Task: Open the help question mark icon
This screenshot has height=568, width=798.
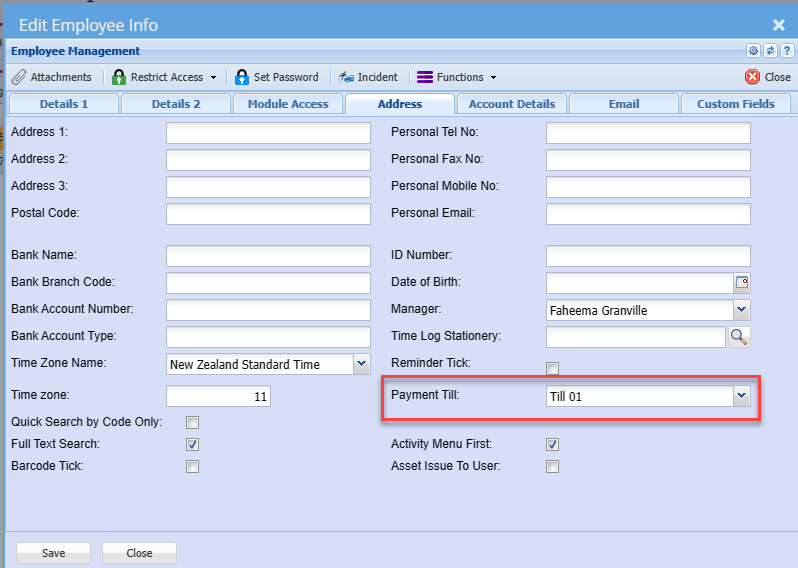Action: coord(787,50)
